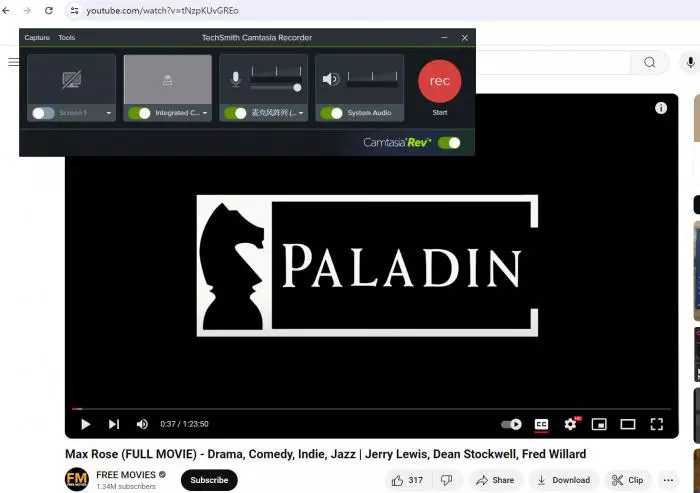Open more actions three-dot menu
Image resolution: width=700 pixels, height=493 pixels.
pyautogui.click(x=668, y=480)
